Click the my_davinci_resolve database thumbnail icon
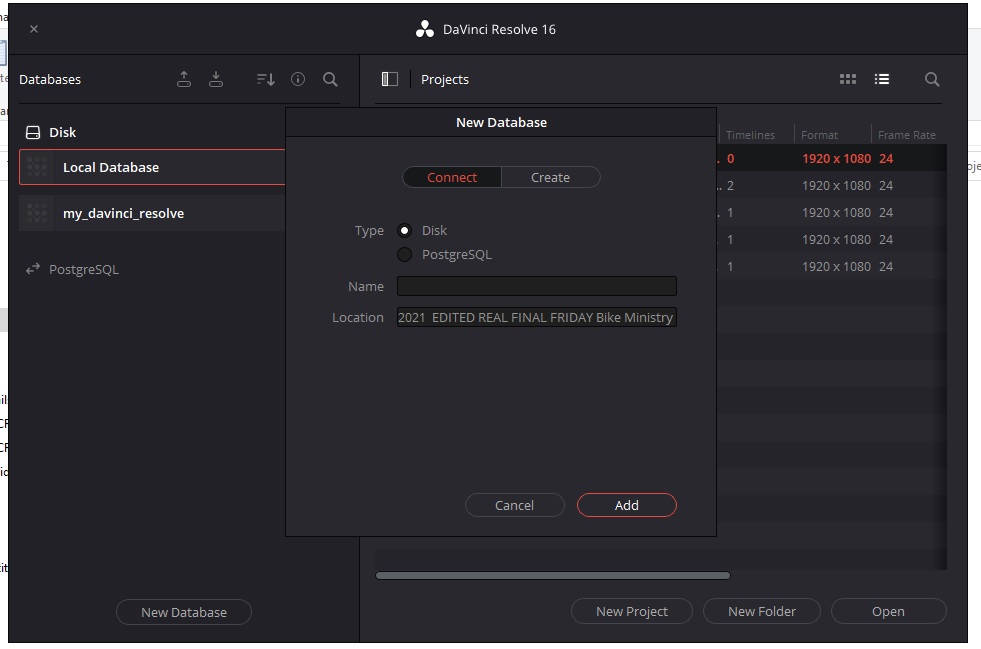The image size is (981, 649). [37, 213]
